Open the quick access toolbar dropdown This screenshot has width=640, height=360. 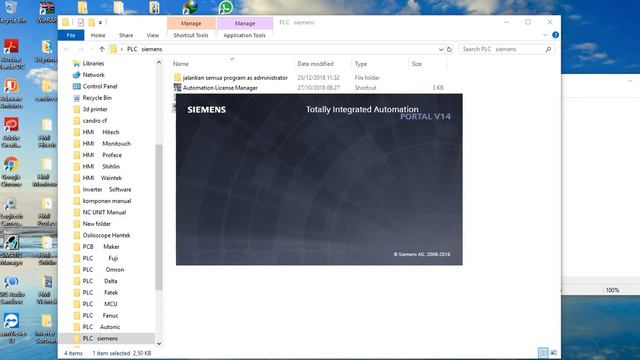click(100, 22)
